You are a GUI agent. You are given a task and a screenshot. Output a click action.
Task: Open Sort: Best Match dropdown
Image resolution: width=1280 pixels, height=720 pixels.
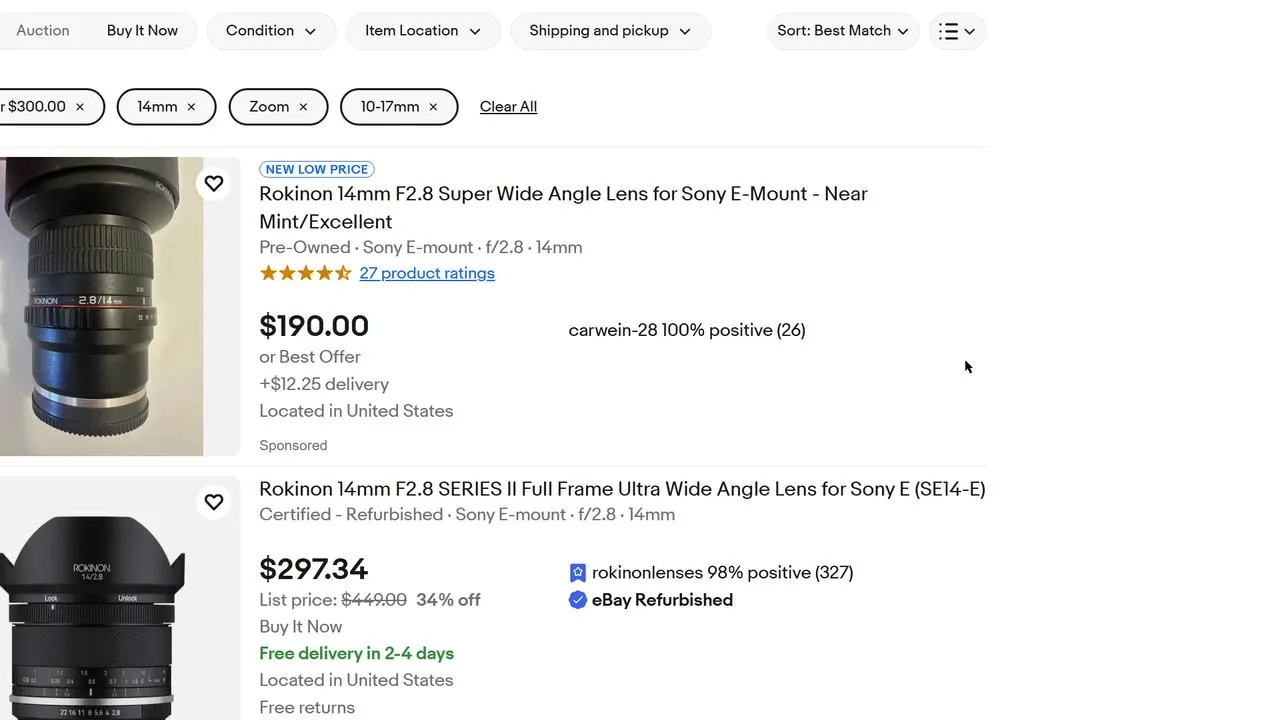coord(842,31)
